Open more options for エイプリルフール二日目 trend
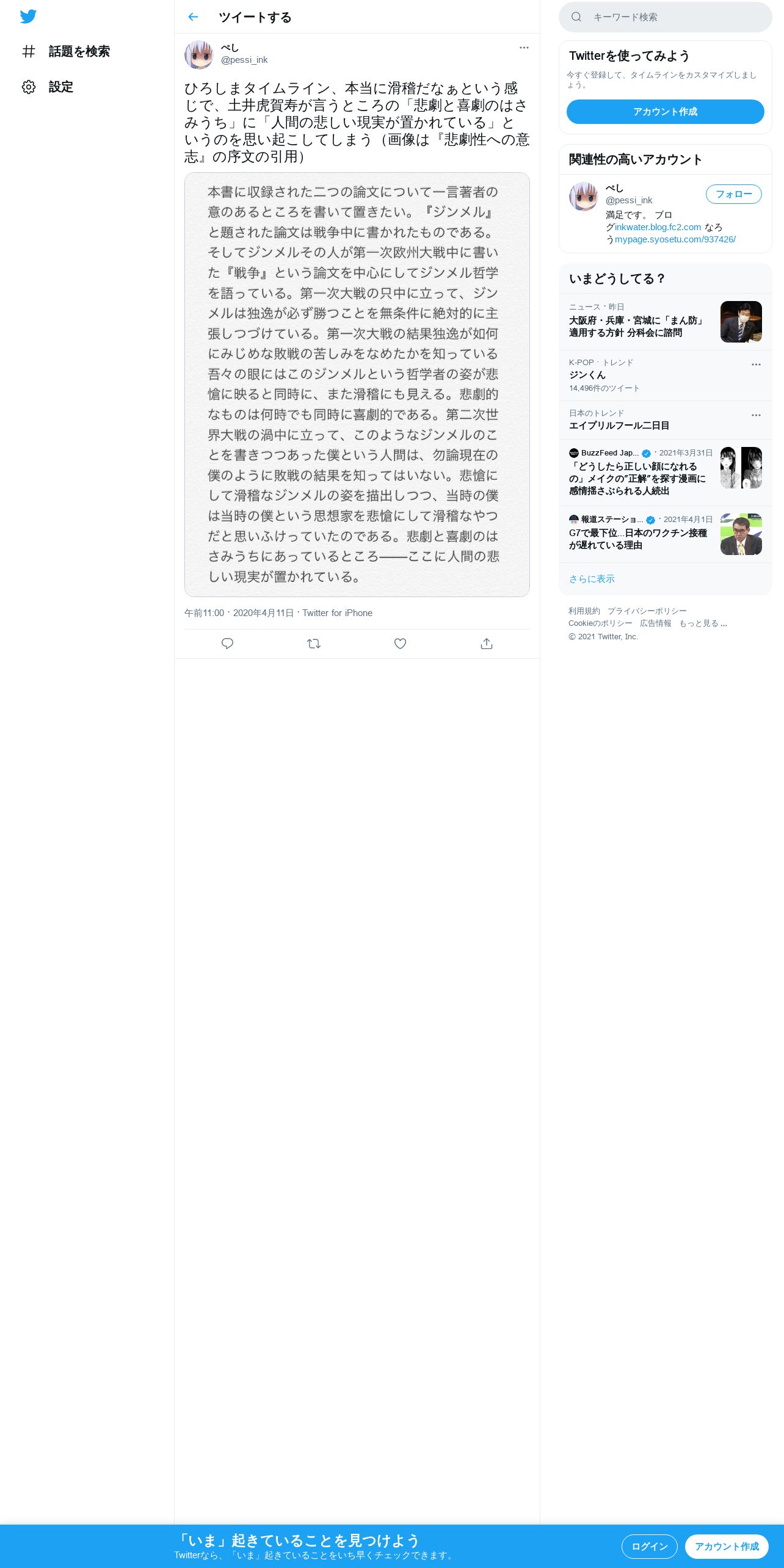The image size is (784, 1568). point(756,415)
